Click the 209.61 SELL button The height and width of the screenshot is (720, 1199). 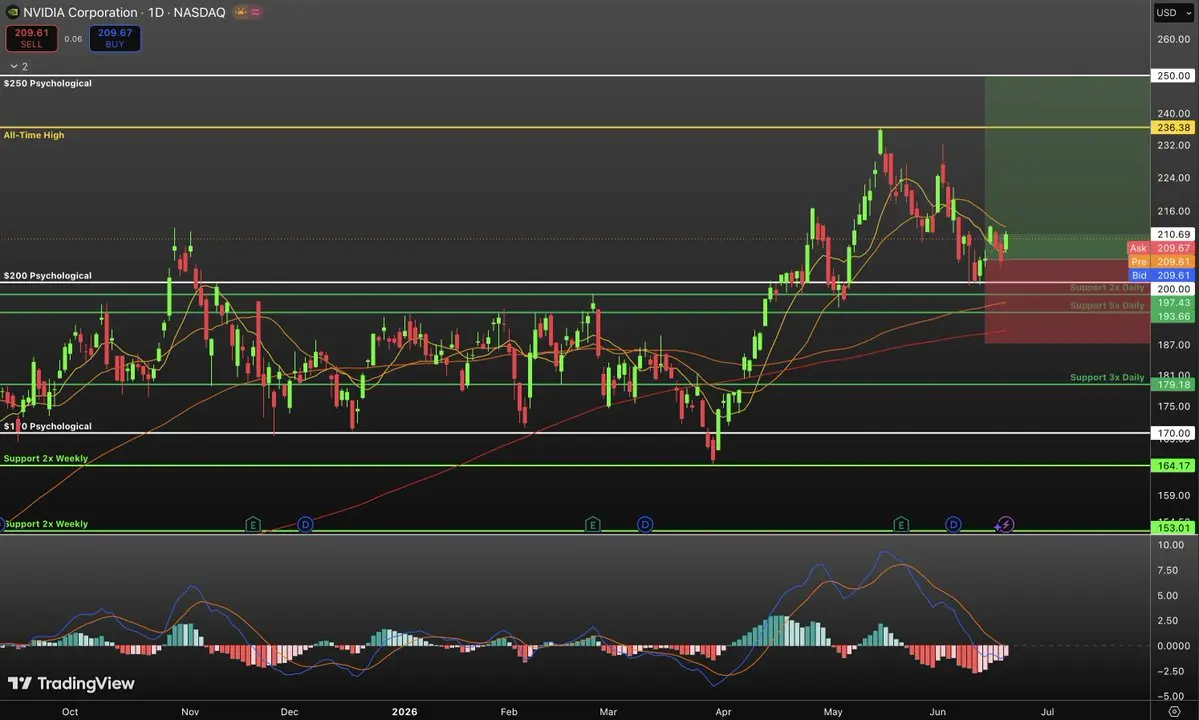click(31, 38)
